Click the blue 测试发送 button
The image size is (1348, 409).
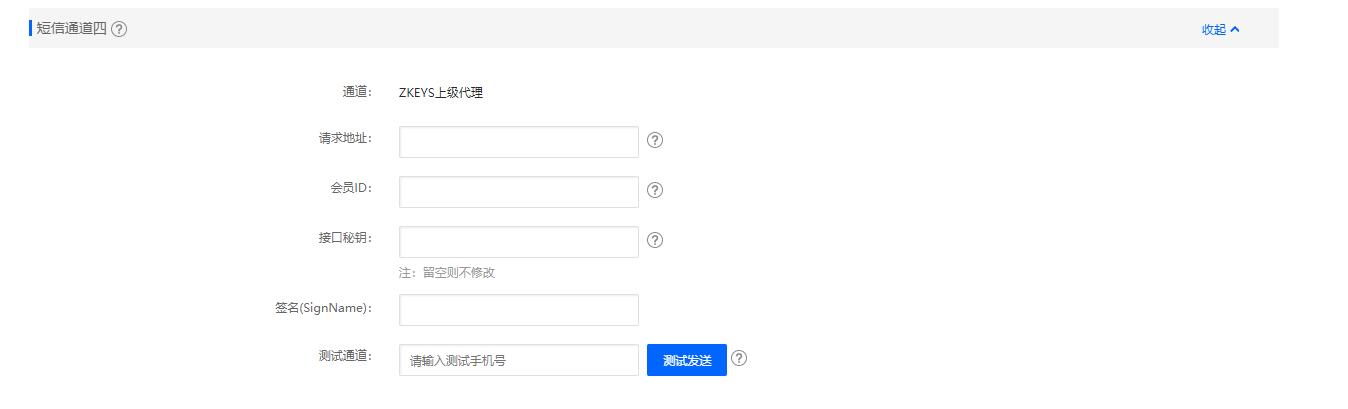(x=687, y=360)
